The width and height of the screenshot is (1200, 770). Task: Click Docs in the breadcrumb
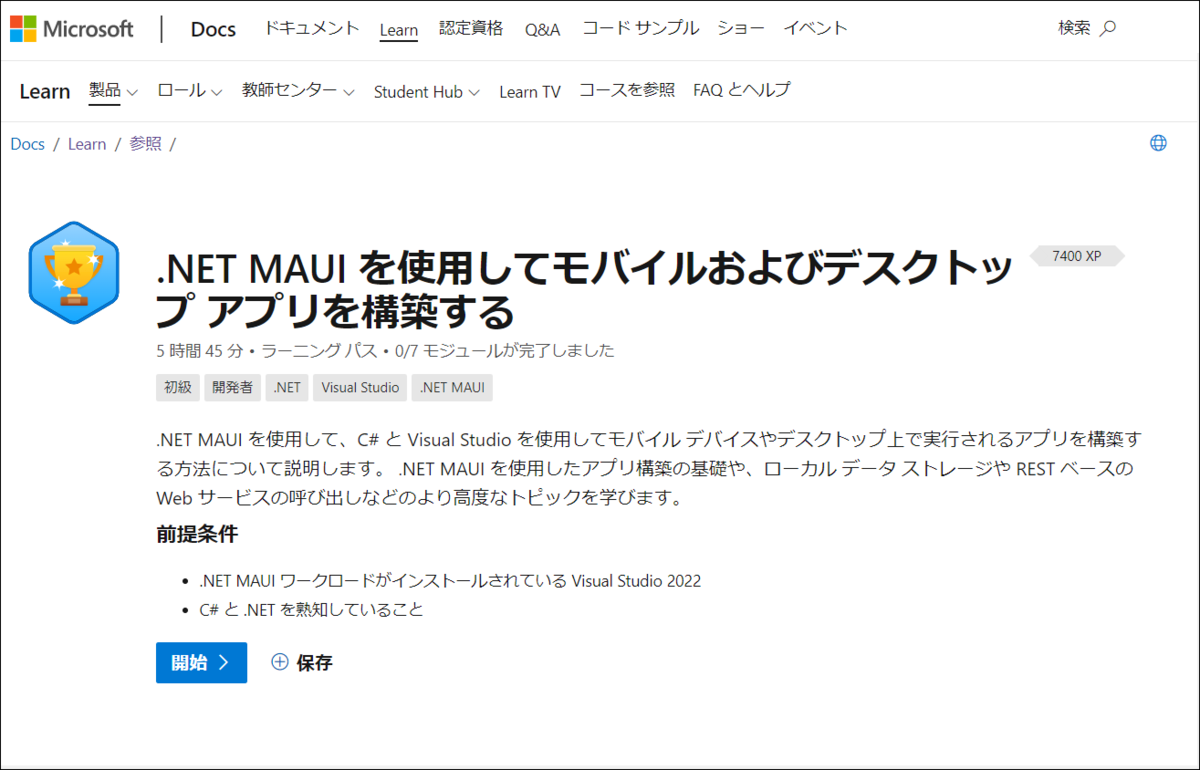click(x=27, y=144)
